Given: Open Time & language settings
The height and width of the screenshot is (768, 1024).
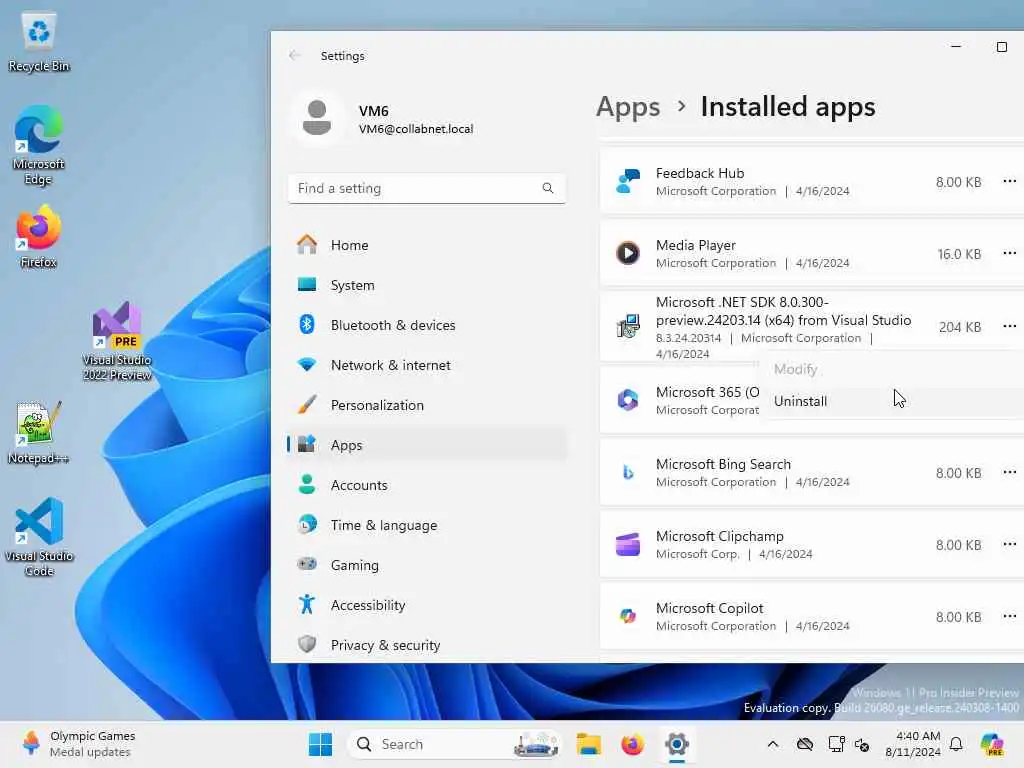Looking at the screenshot, I should tap(426, 525).
